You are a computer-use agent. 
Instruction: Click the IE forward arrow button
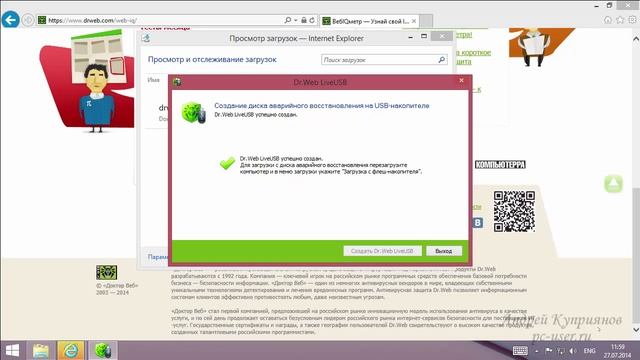pyautogui.click(x=28, y=20)
